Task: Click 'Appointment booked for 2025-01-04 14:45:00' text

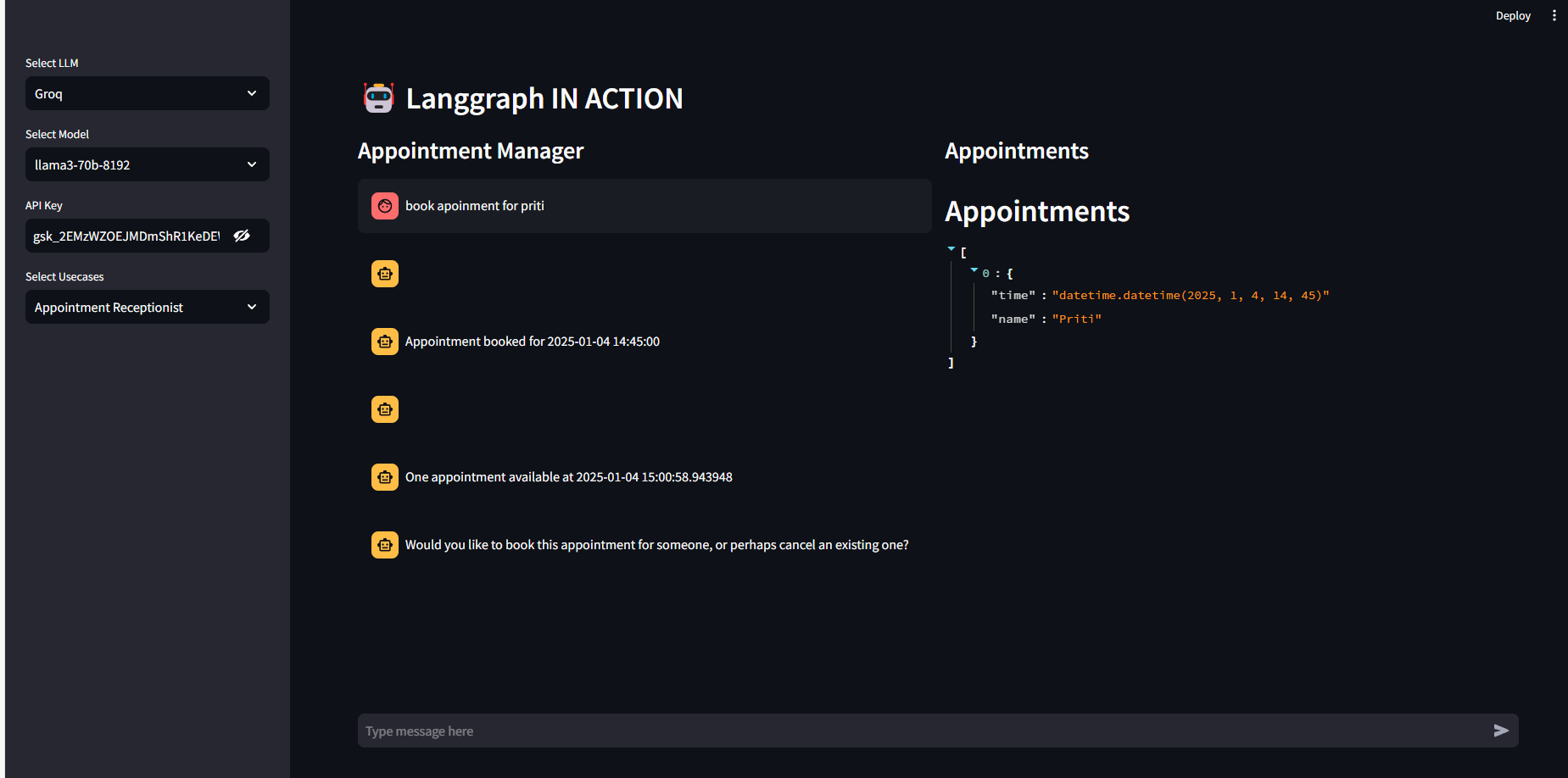Action: (x=533, y=342)
